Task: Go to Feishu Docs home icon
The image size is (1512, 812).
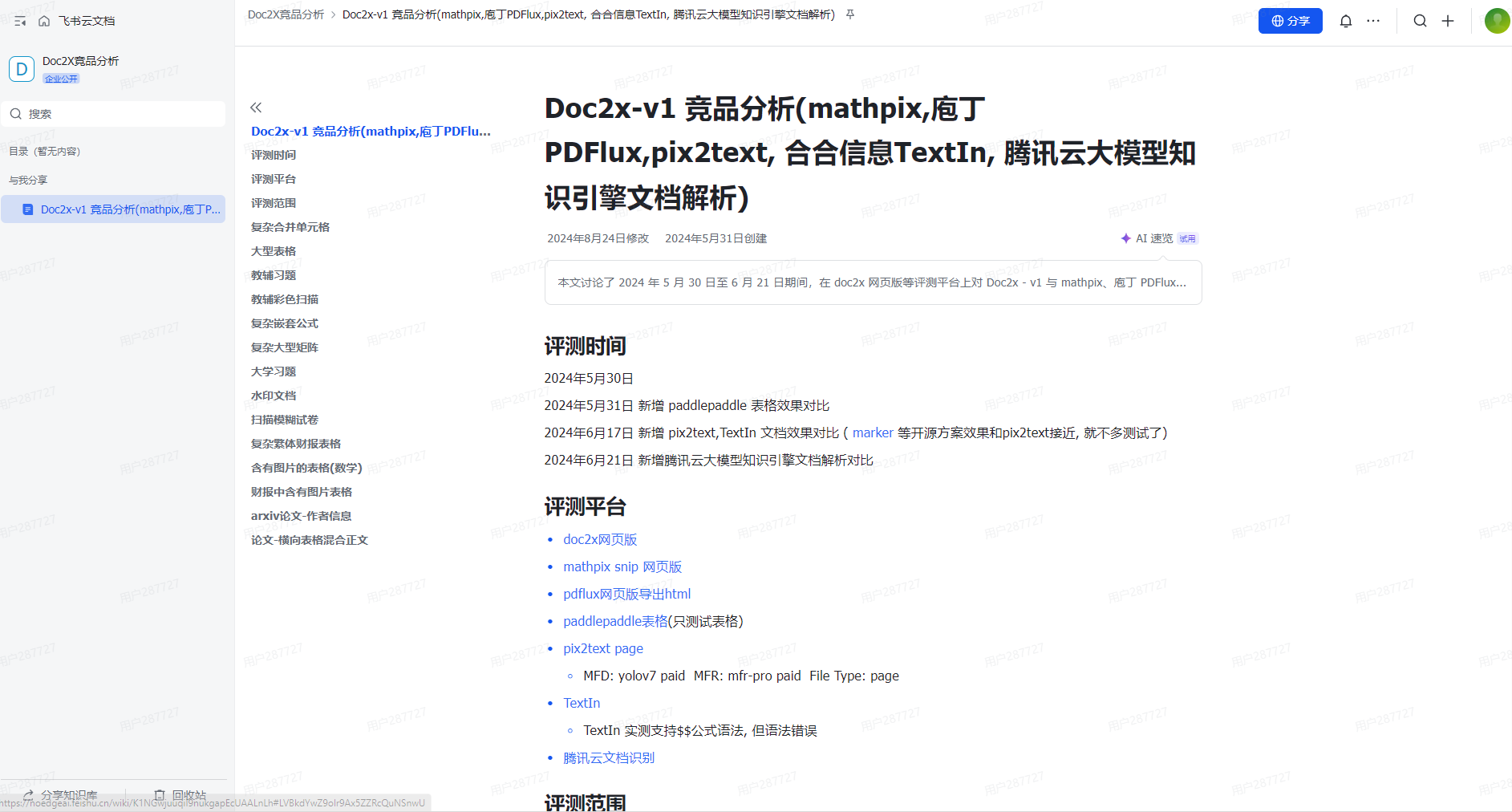Action: (x=44, y=21)
